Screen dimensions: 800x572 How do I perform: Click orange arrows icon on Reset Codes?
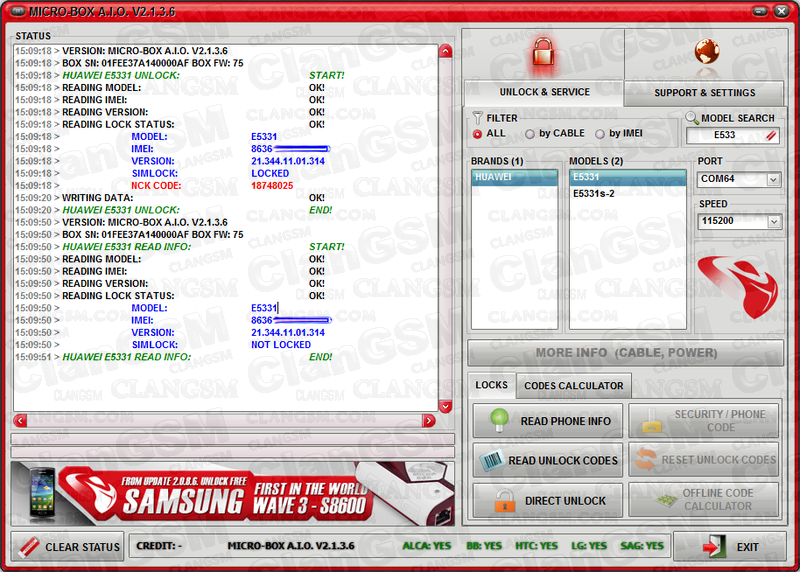coord(646,459)
